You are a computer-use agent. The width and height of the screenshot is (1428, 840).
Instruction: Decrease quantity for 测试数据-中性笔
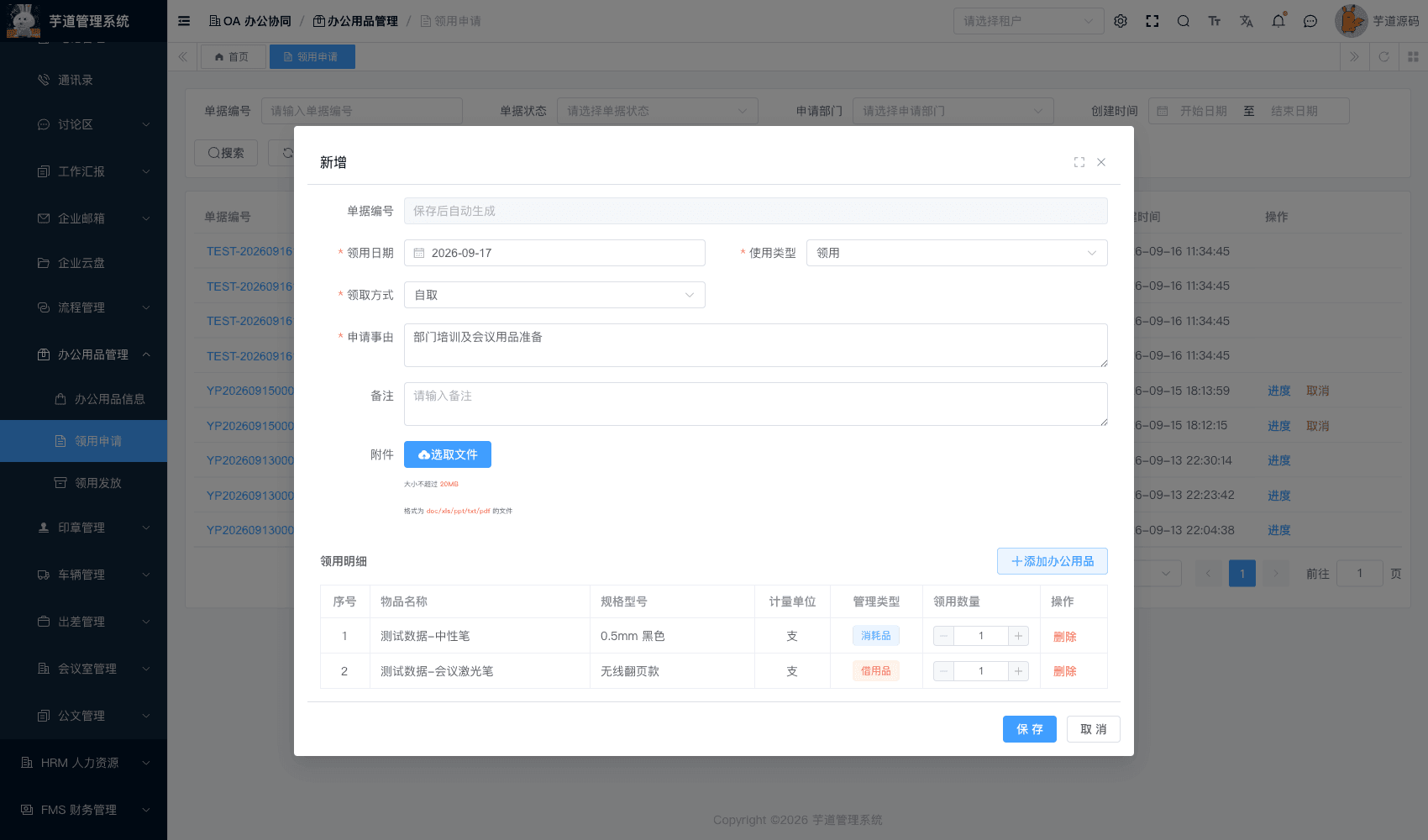pyautogui.click(x=943, y=636)
